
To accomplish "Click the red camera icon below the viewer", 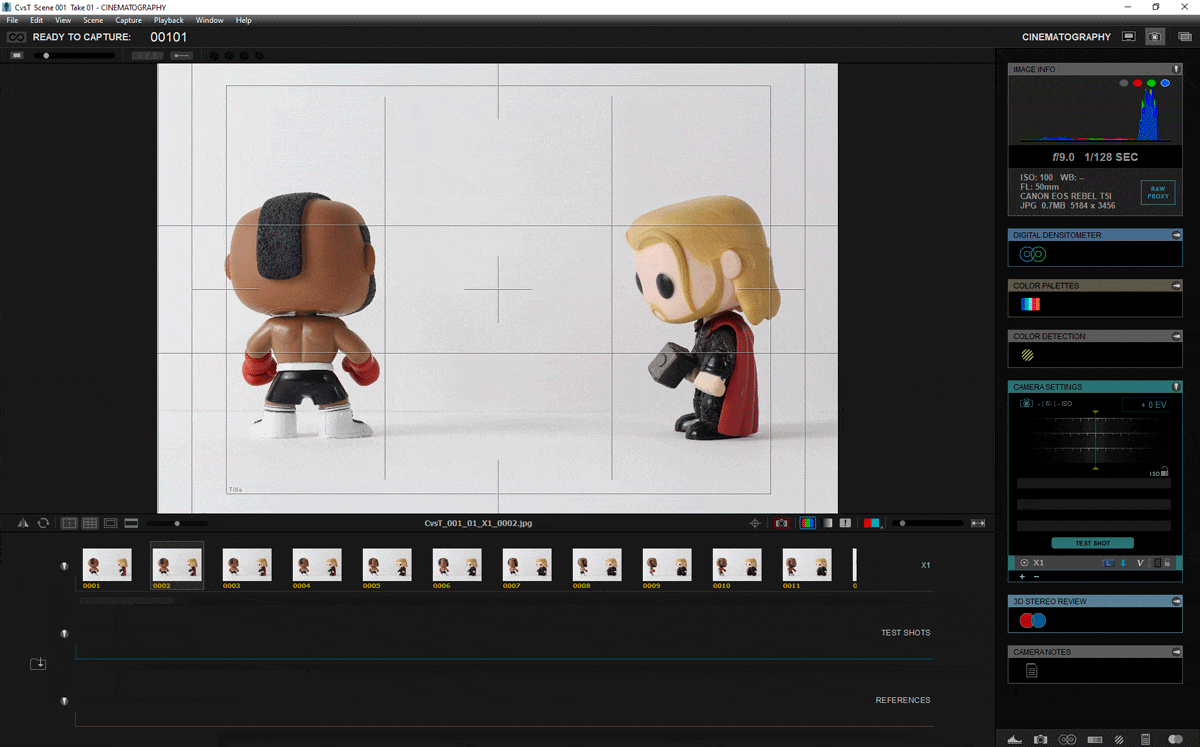I will pos(782,523).
